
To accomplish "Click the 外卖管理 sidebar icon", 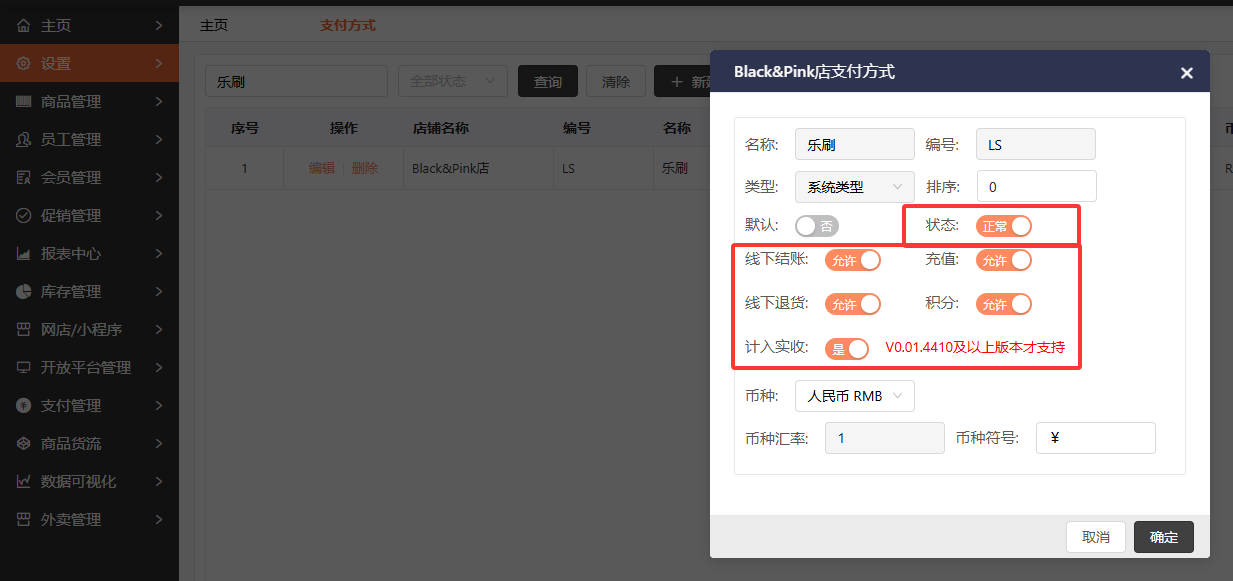I will click(x=24, y=519).
